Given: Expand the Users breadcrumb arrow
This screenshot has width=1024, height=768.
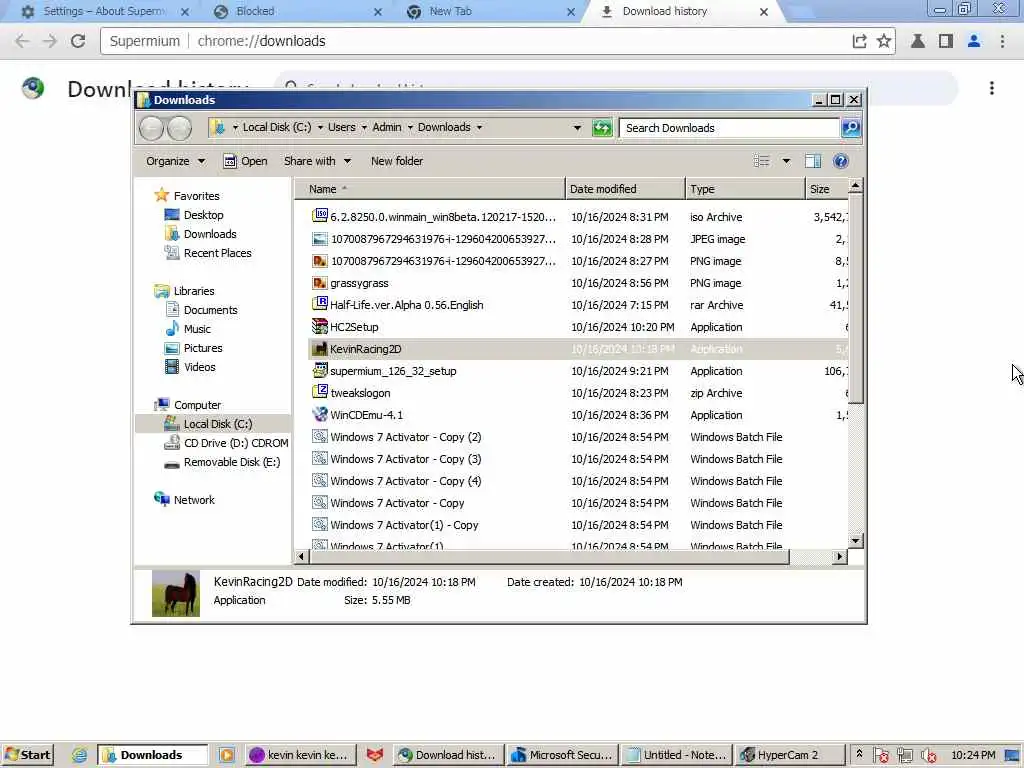Looking at the screenshot, I should [364, 127].
